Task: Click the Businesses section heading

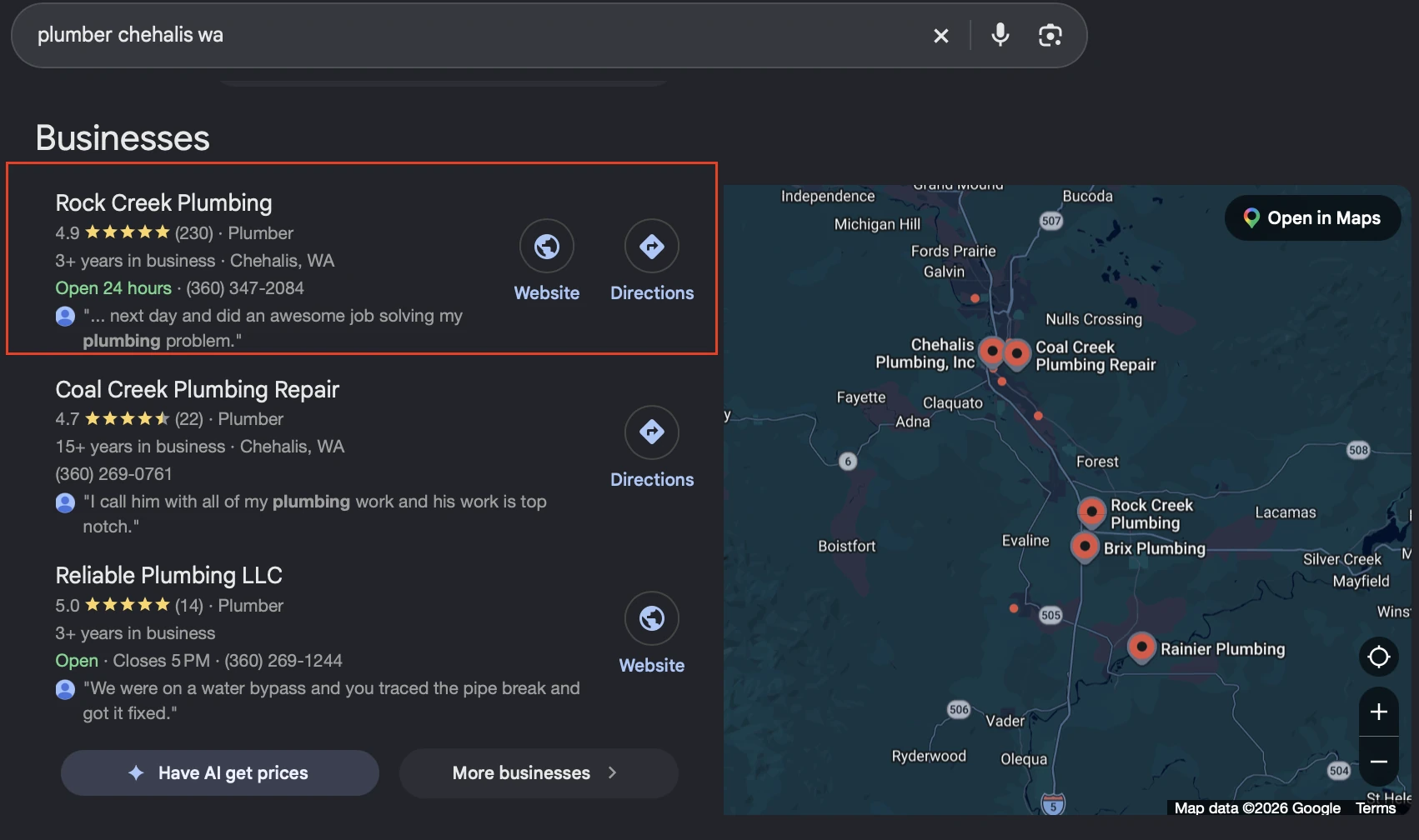Action: [123, 137]
